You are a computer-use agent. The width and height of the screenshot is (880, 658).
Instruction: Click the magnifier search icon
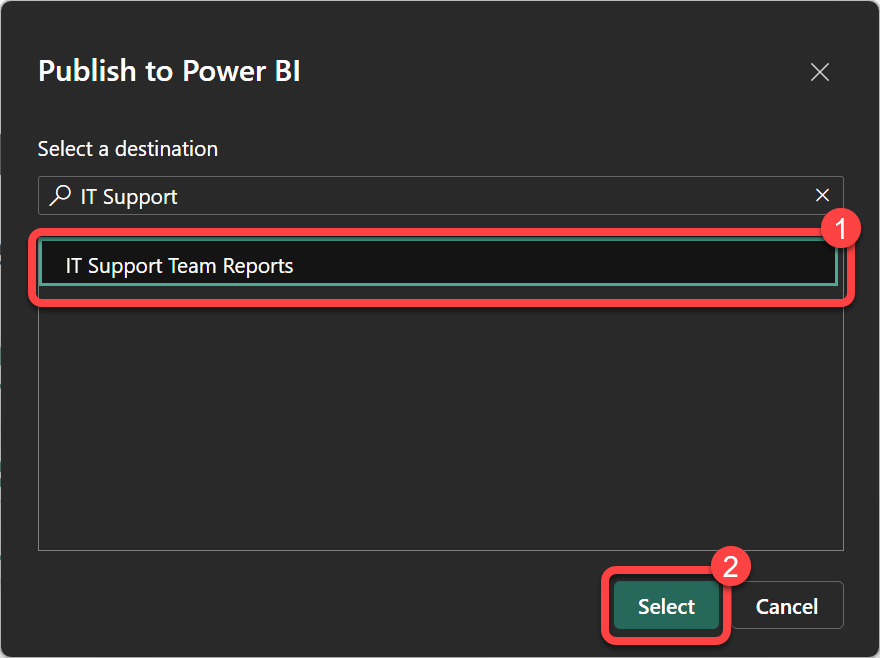(60, 195)
